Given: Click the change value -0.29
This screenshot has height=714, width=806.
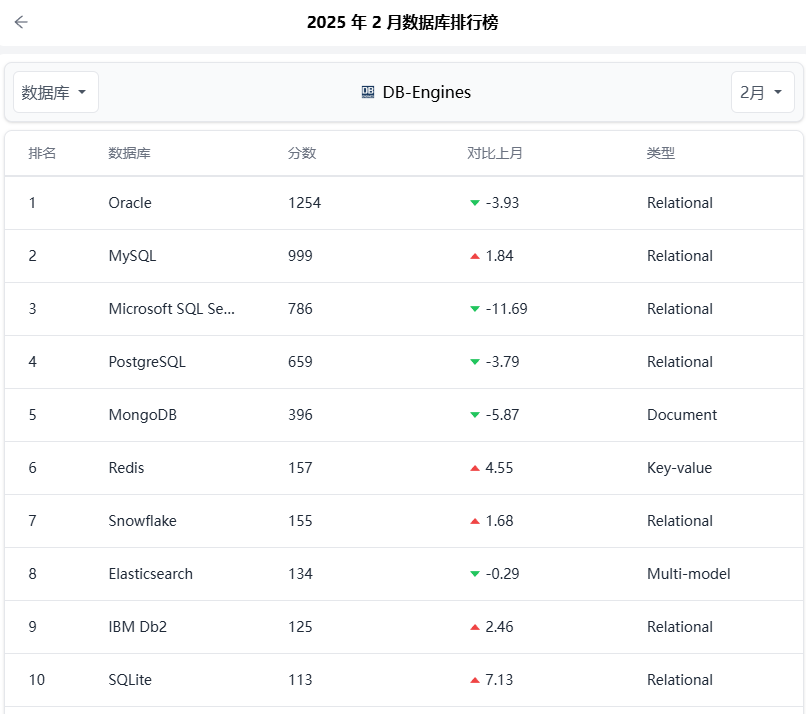Looking at the screenshot, I should (502, 574).
